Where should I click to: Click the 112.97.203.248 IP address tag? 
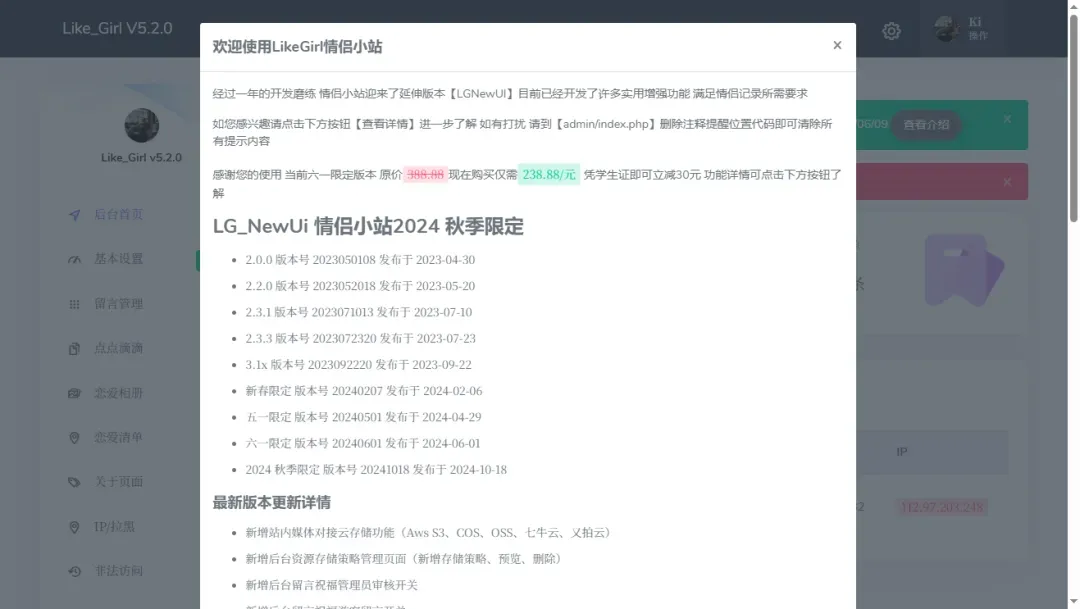(x=941, y=507)
